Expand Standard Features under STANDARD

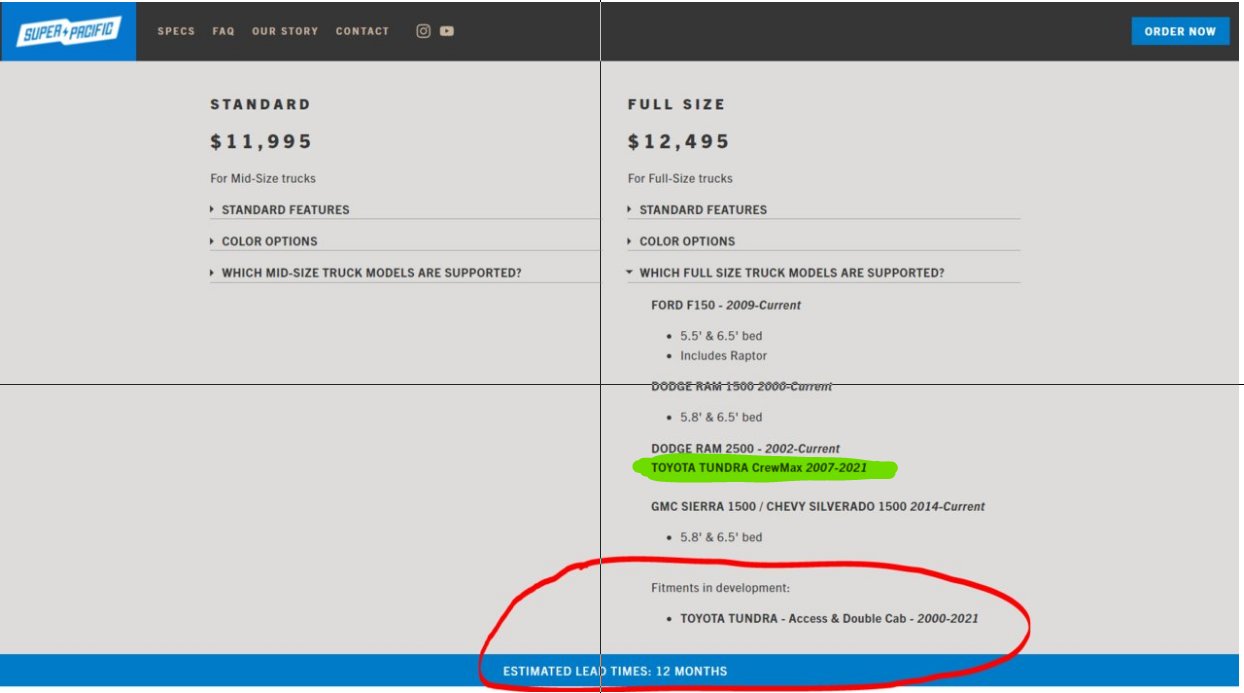tap(405, 210)
